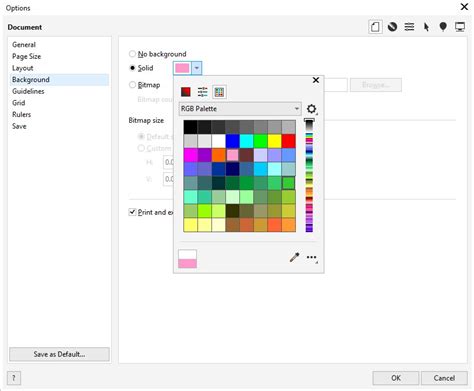This screenshot has width=474, height=391.
Task: Pick the eyedropper color sampler tool
Action: [294, 257]
